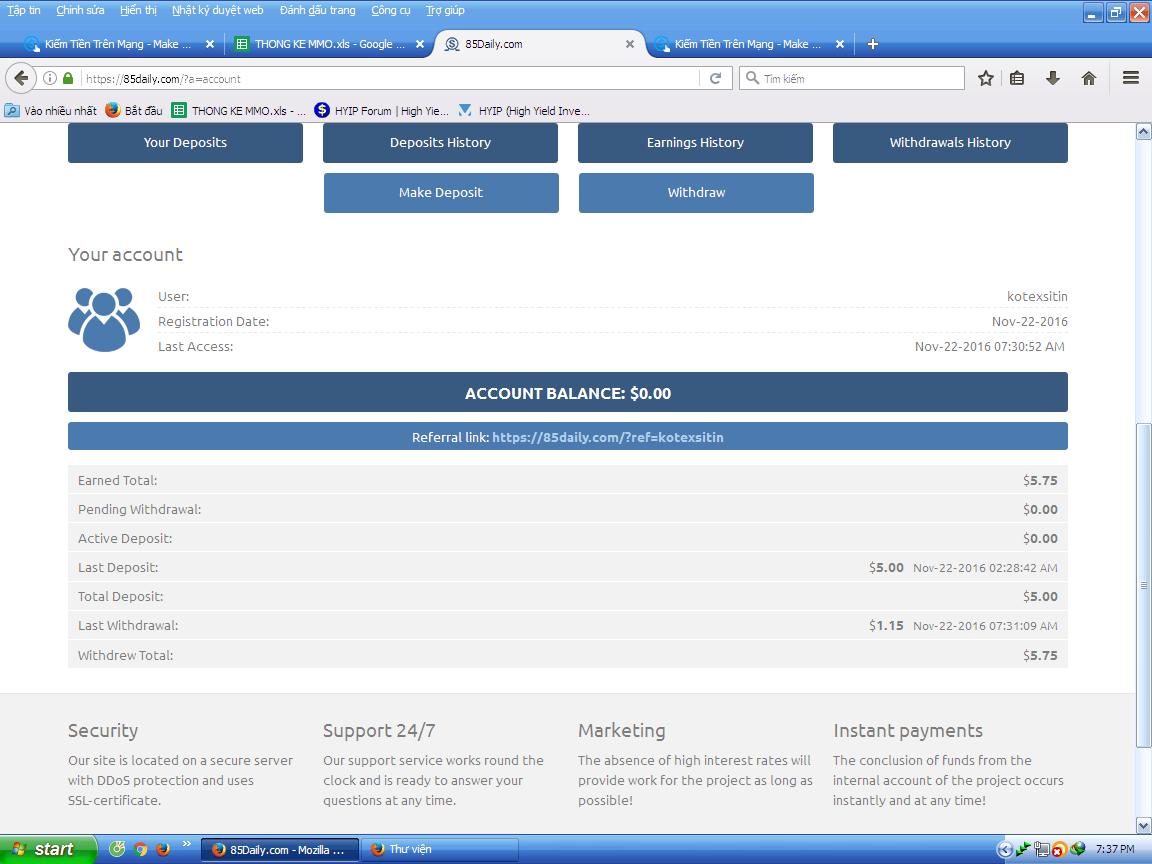This screenshot has height=864, width=1152.
Task: Click the users avatar icon in Your account
Action: 104,319
